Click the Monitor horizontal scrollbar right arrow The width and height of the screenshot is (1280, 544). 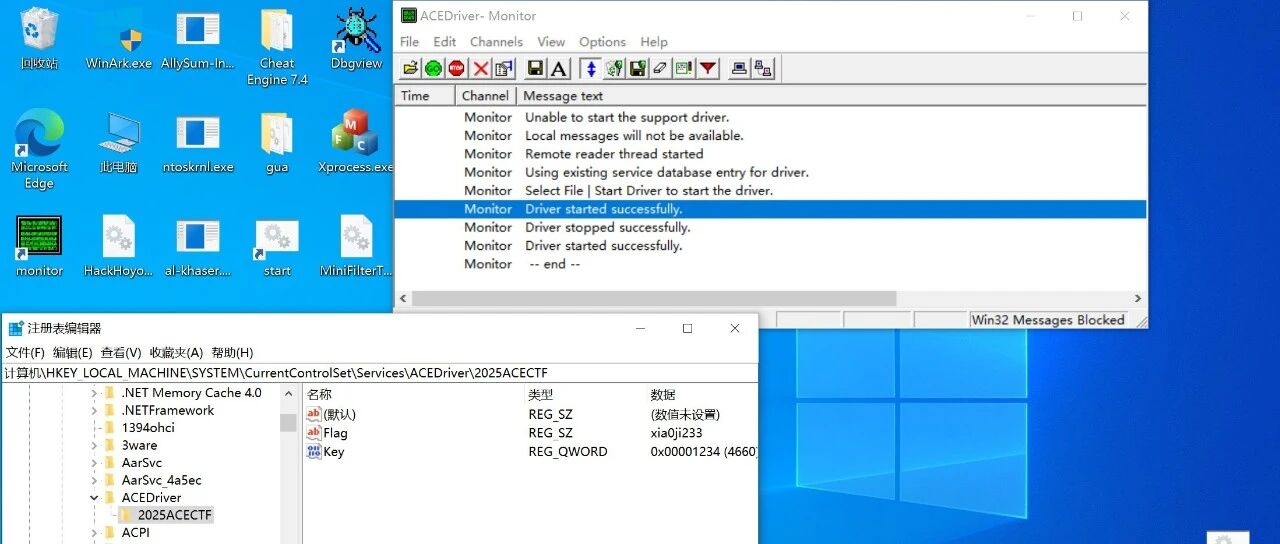[1138, 298]
